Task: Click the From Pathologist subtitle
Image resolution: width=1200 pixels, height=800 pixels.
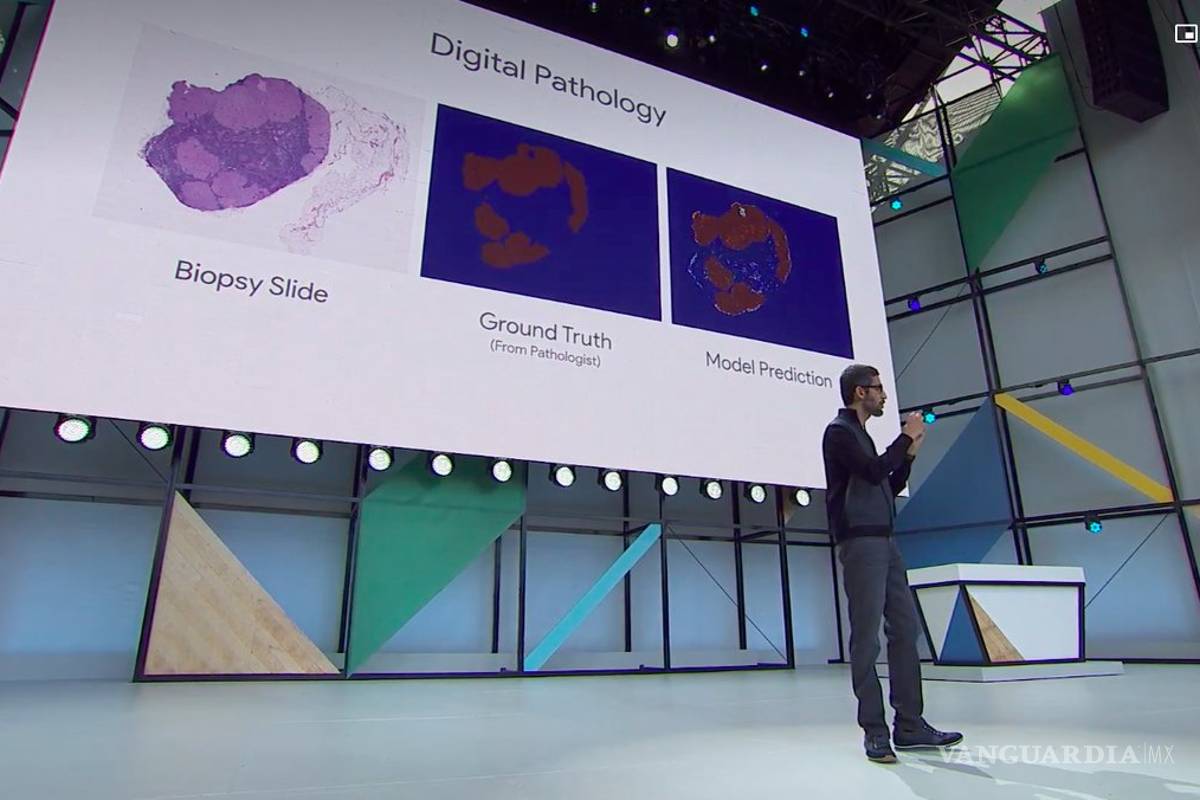Action: 548,350
